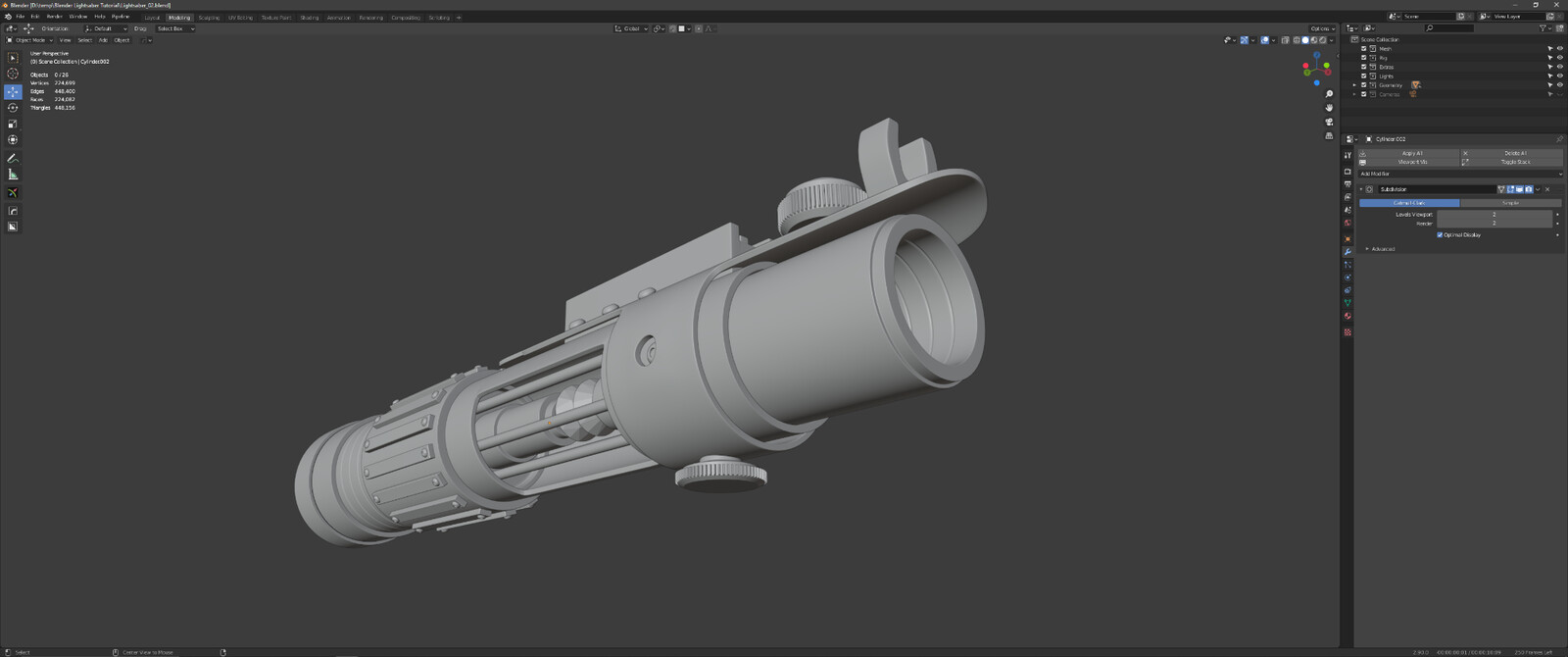Choose Catmull-Clark subdivision type

pos(1409,203)
